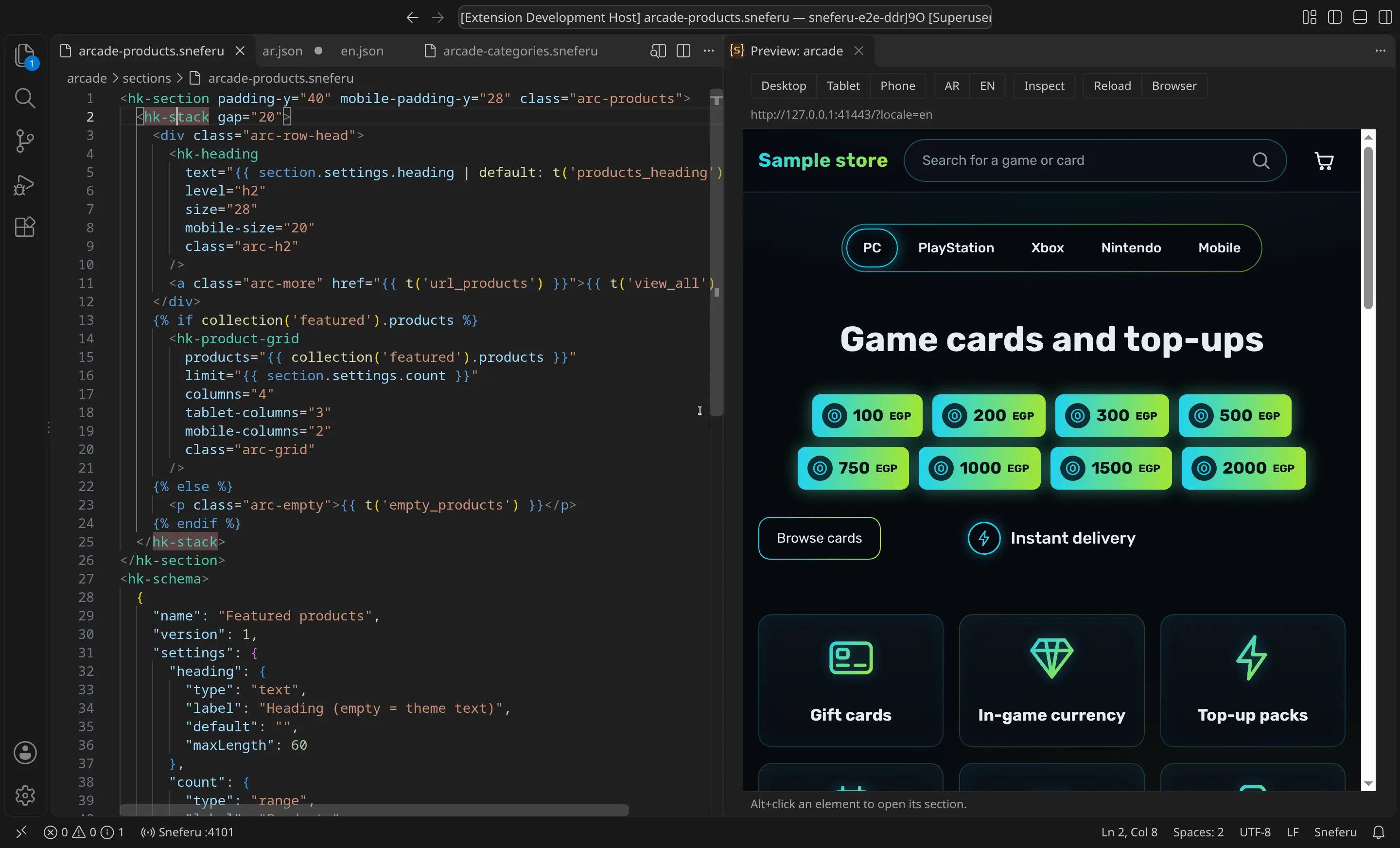1400x848 pixels.
Task: Click the code editor horizontal scrollbar
Action: coord(374,810)
